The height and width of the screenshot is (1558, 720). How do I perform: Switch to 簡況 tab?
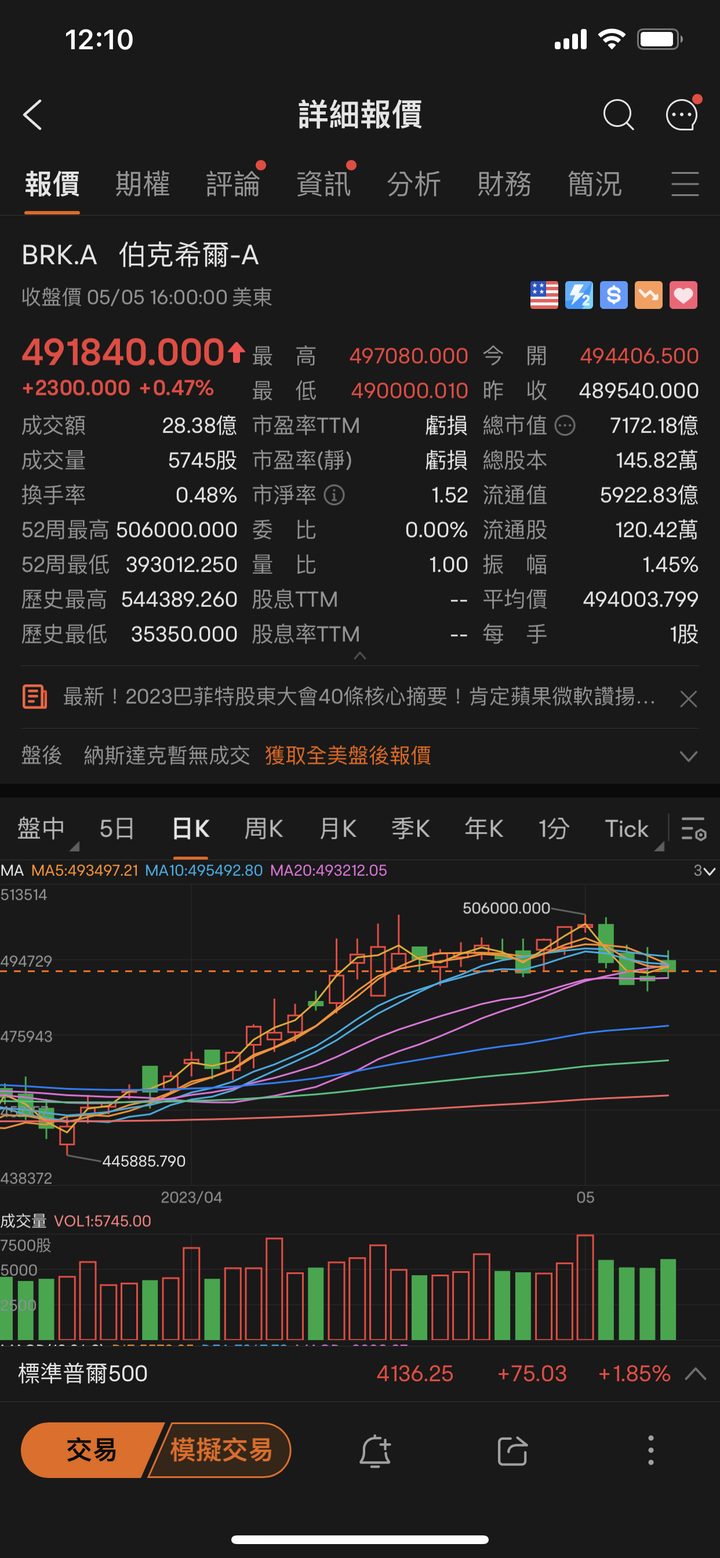(595, 184)
